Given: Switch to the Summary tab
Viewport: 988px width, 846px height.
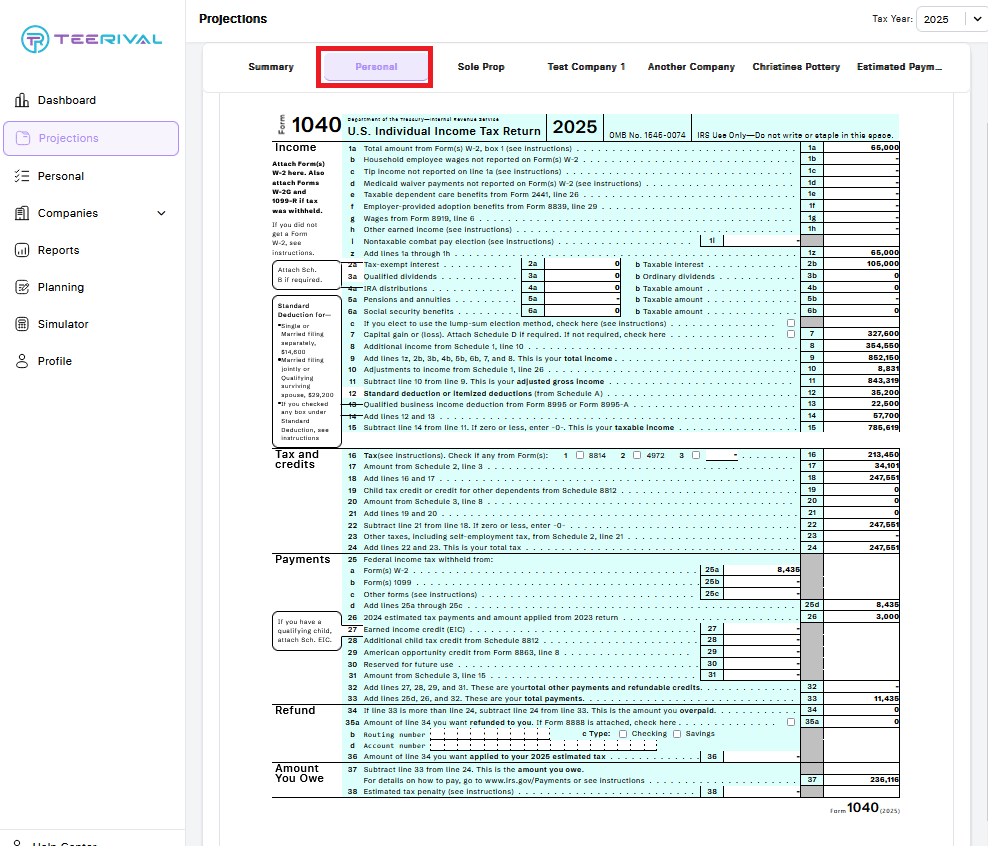Looking at the screenshot, I should (x=271, y=67).
